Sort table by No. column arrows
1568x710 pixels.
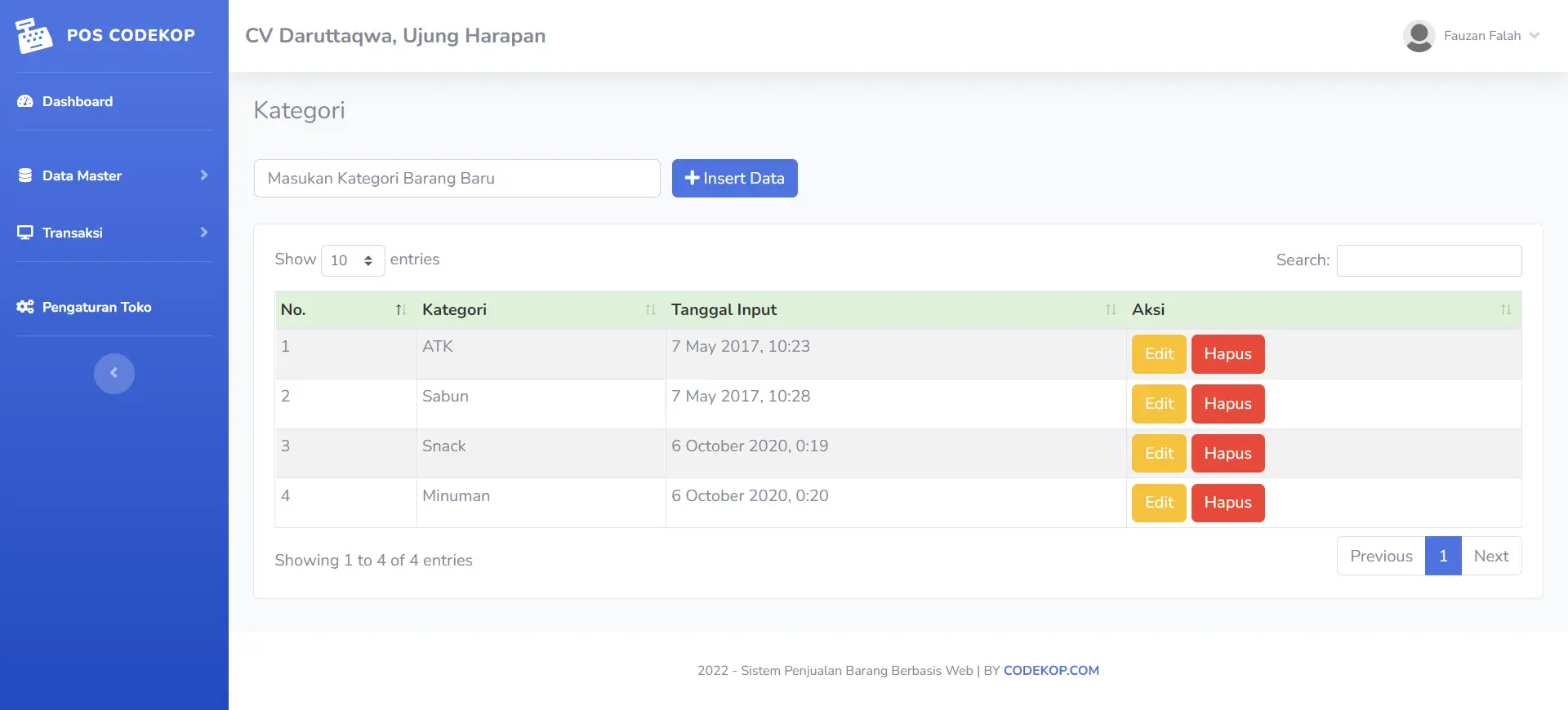400,310
